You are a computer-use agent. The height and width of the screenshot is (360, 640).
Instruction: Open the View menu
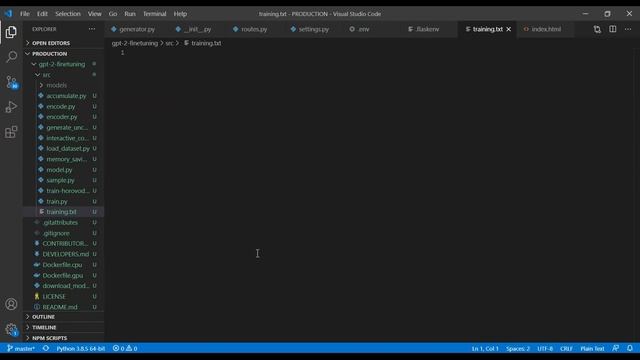coord(95,14)
